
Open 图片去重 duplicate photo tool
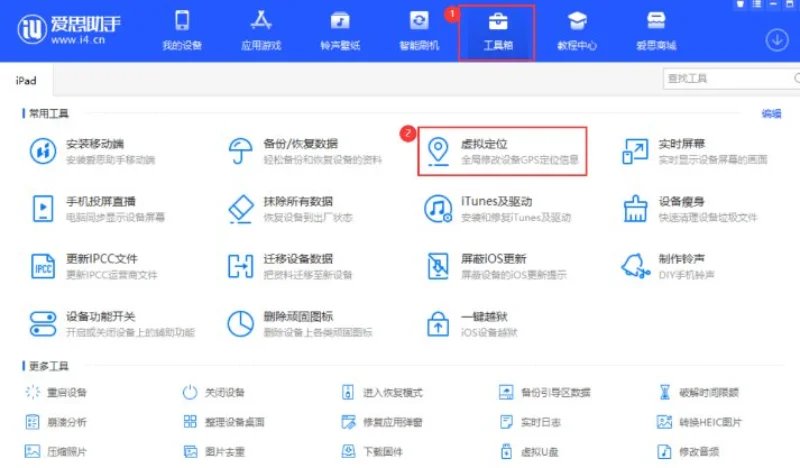coord(213,451)
